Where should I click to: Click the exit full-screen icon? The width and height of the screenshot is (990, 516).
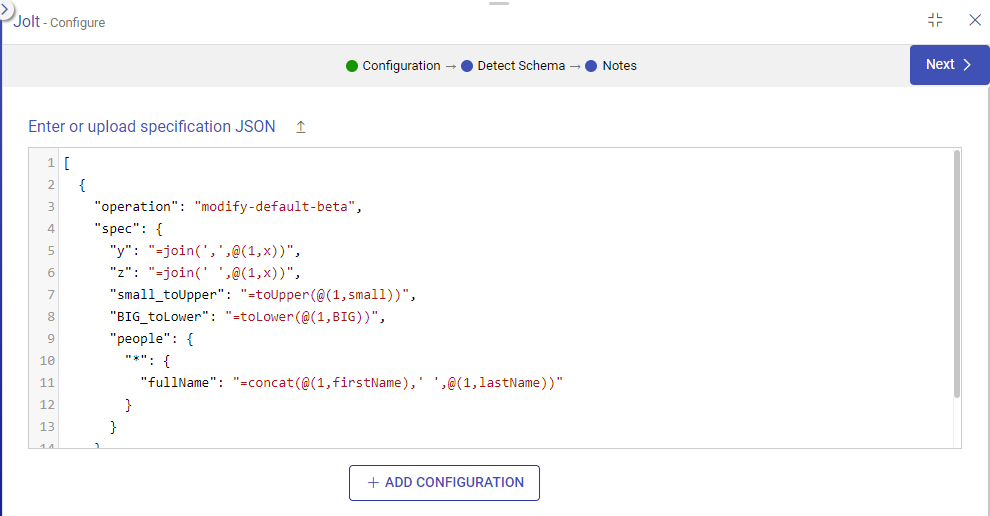pos(935,20)
